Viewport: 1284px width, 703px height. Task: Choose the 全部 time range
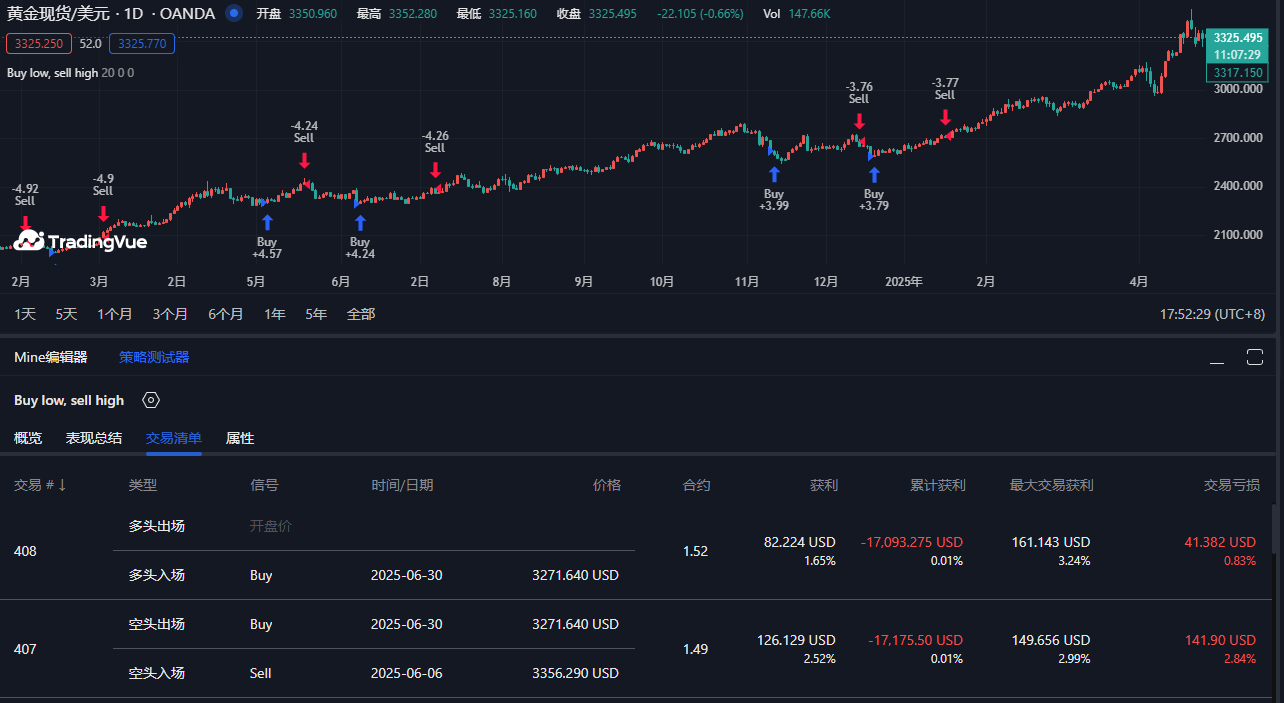(x=361, y=314)
